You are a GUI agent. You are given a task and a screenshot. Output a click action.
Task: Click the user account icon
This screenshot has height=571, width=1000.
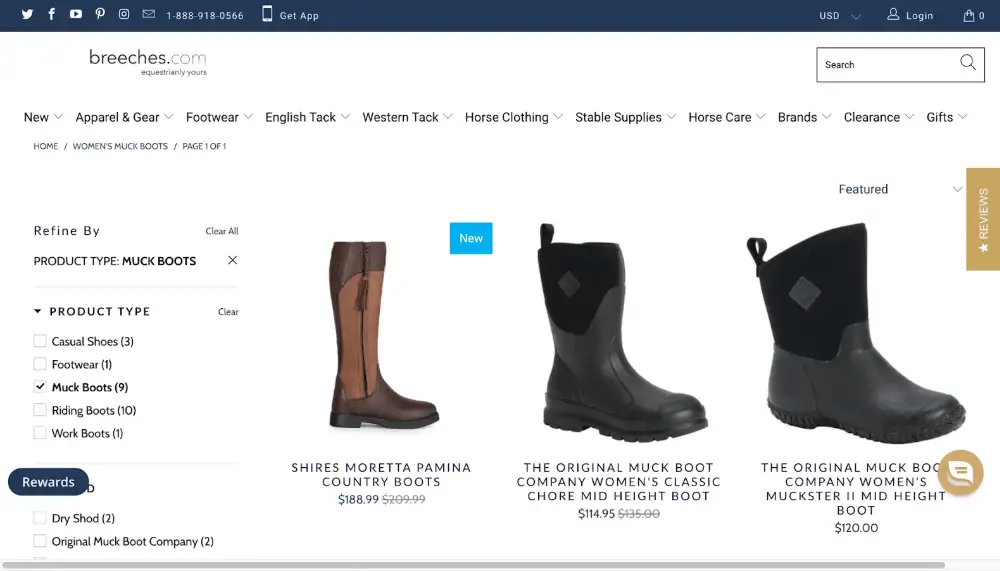pyautogui.click(x=893, y=14)
